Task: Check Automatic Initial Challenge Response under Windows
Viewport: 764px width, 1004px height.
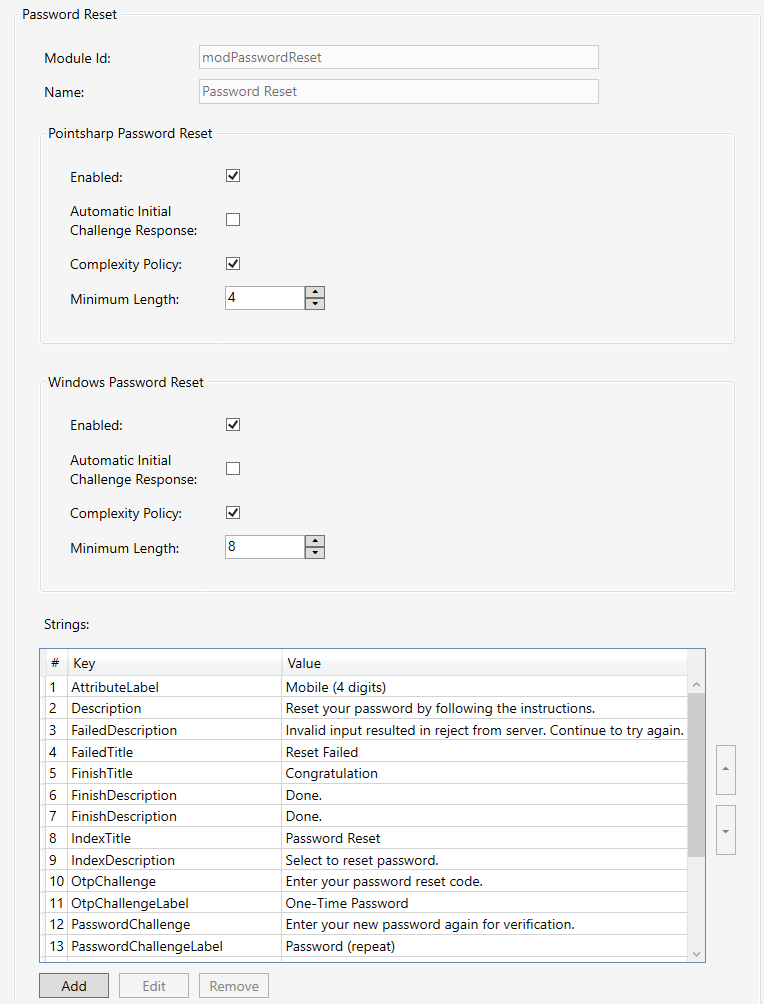Action: (232, 468)
